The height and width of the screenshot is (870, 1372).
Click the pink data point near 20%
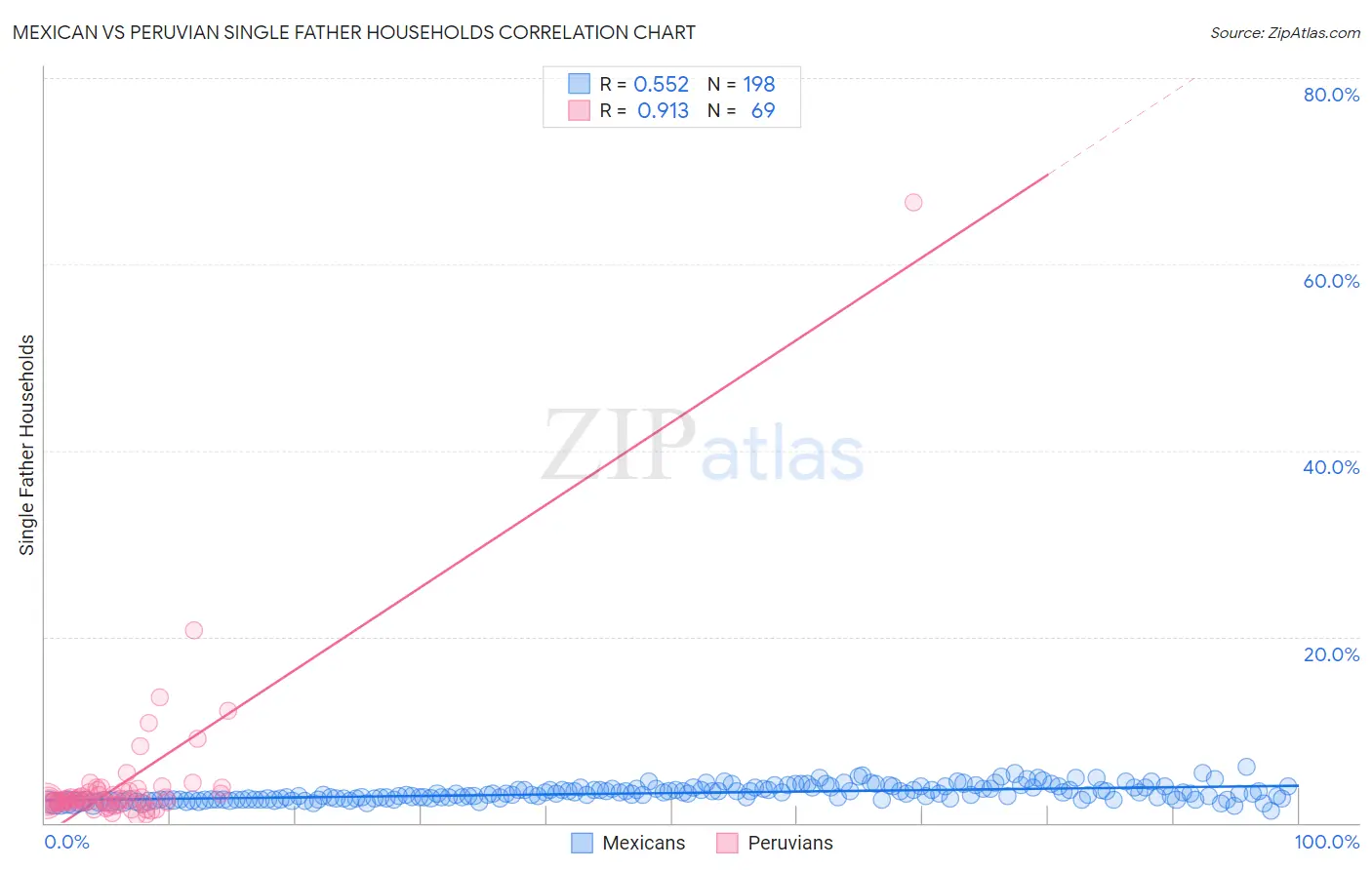[194, 630]
